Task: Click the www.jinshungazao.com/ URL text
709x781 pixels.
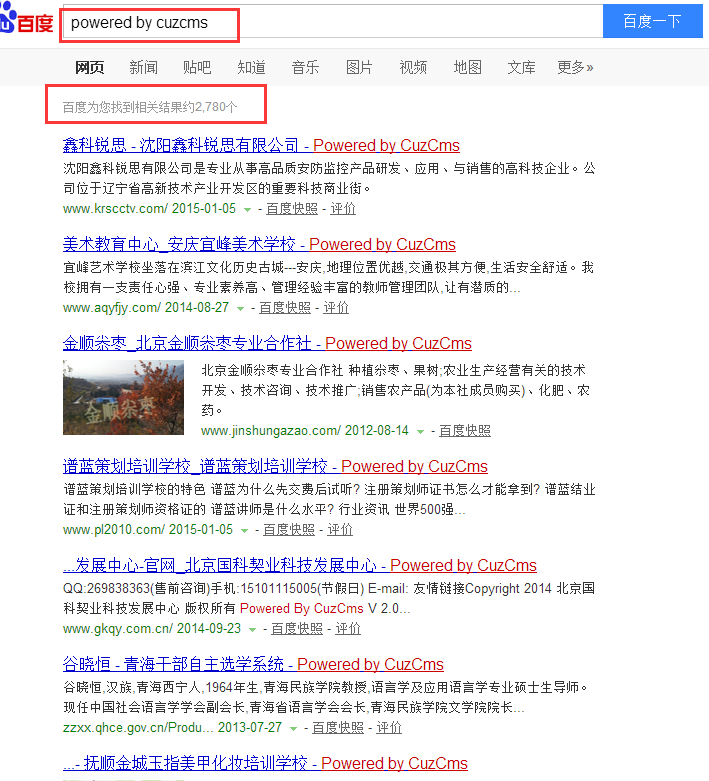Action: coord(271,431)
